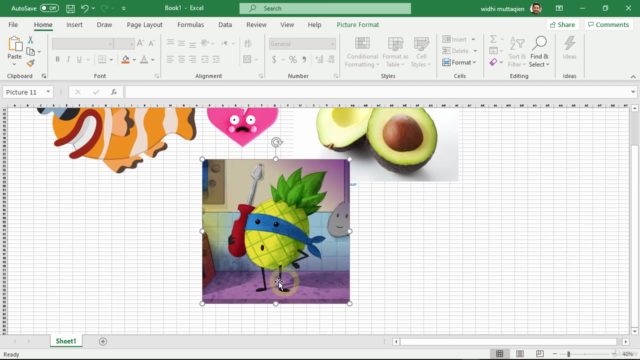Click the Save icon in title bar
This screenshot has width=640, height=360.
[x=70, y=8]
